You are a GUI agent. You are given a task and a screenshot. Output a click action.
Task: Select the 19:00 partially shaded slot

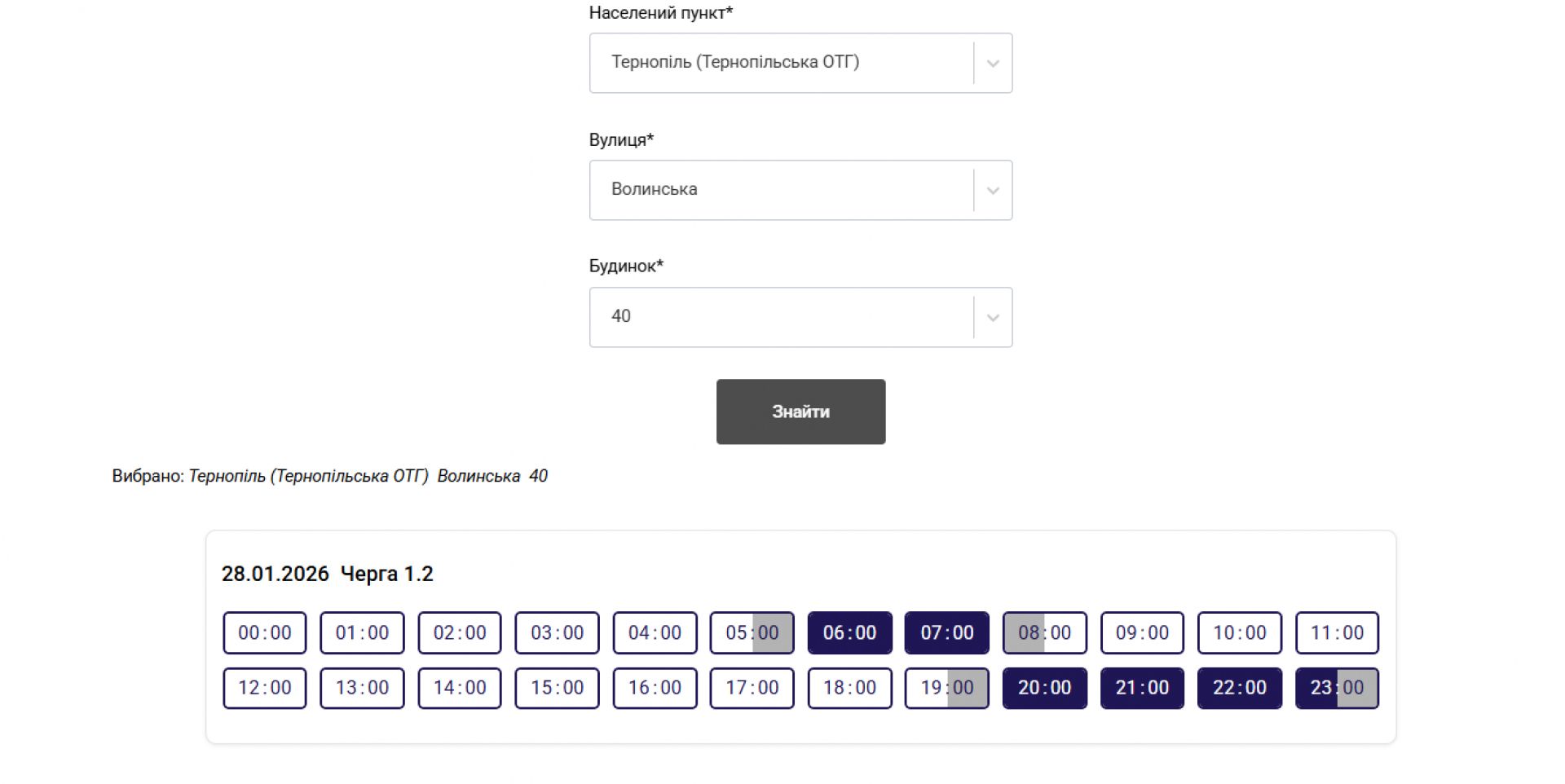pos(946,689)
